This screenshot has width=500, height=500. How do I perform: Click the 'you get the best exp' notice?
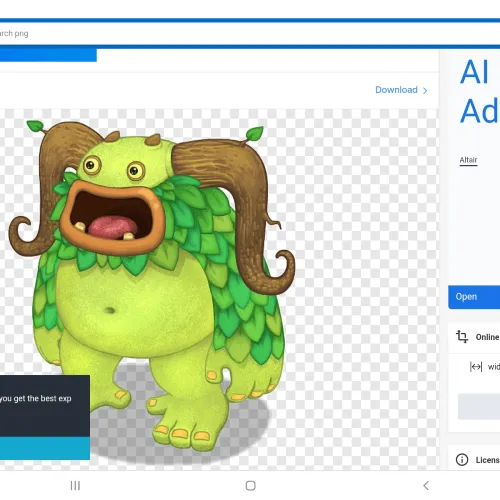36,399
